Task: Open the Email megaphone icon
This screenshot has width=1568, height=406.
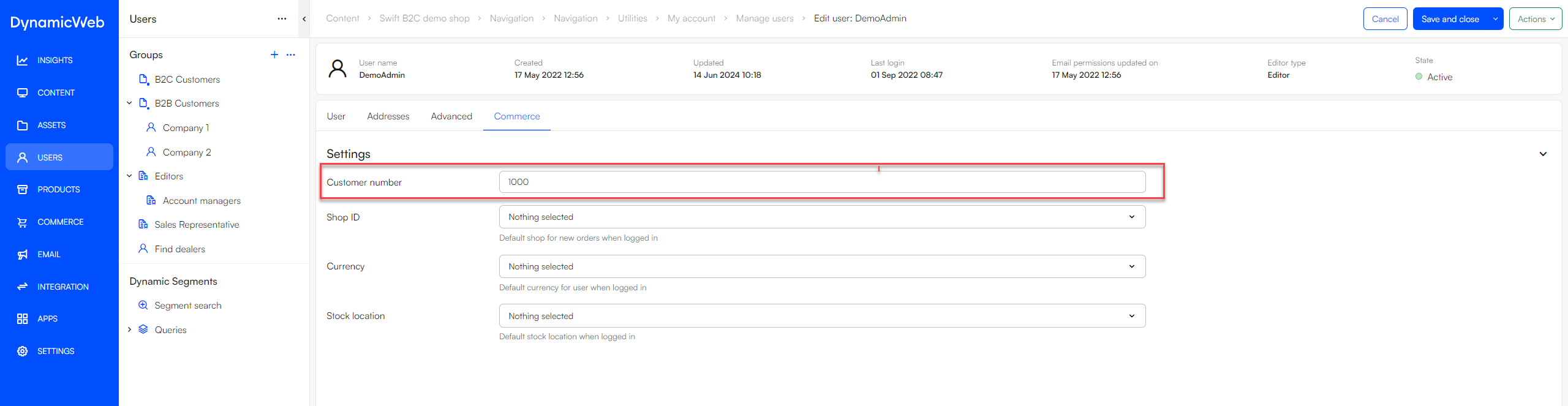Action: click(x=23, y=255)
